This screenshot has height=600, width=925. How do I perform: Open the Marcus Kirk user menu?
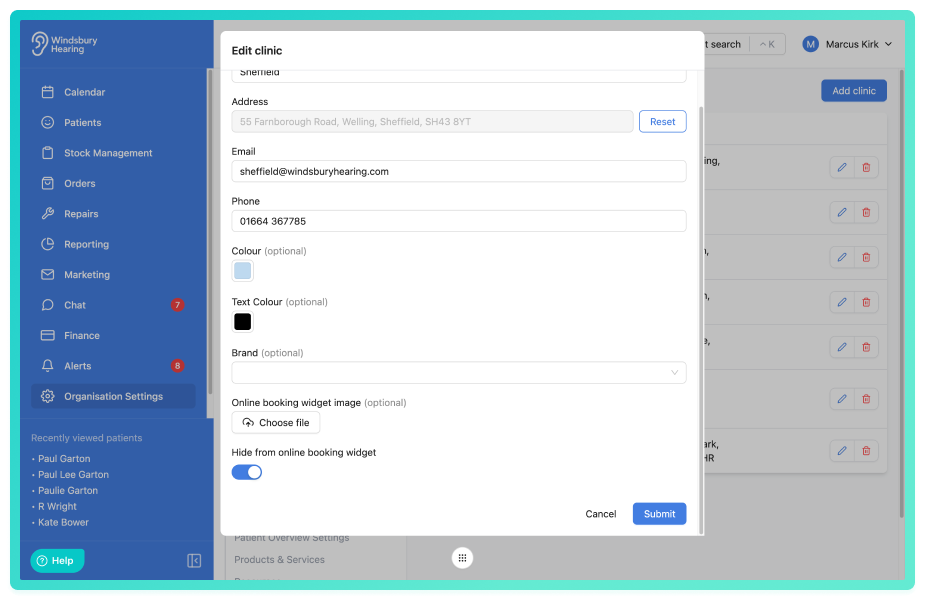[x=847, y=44]
